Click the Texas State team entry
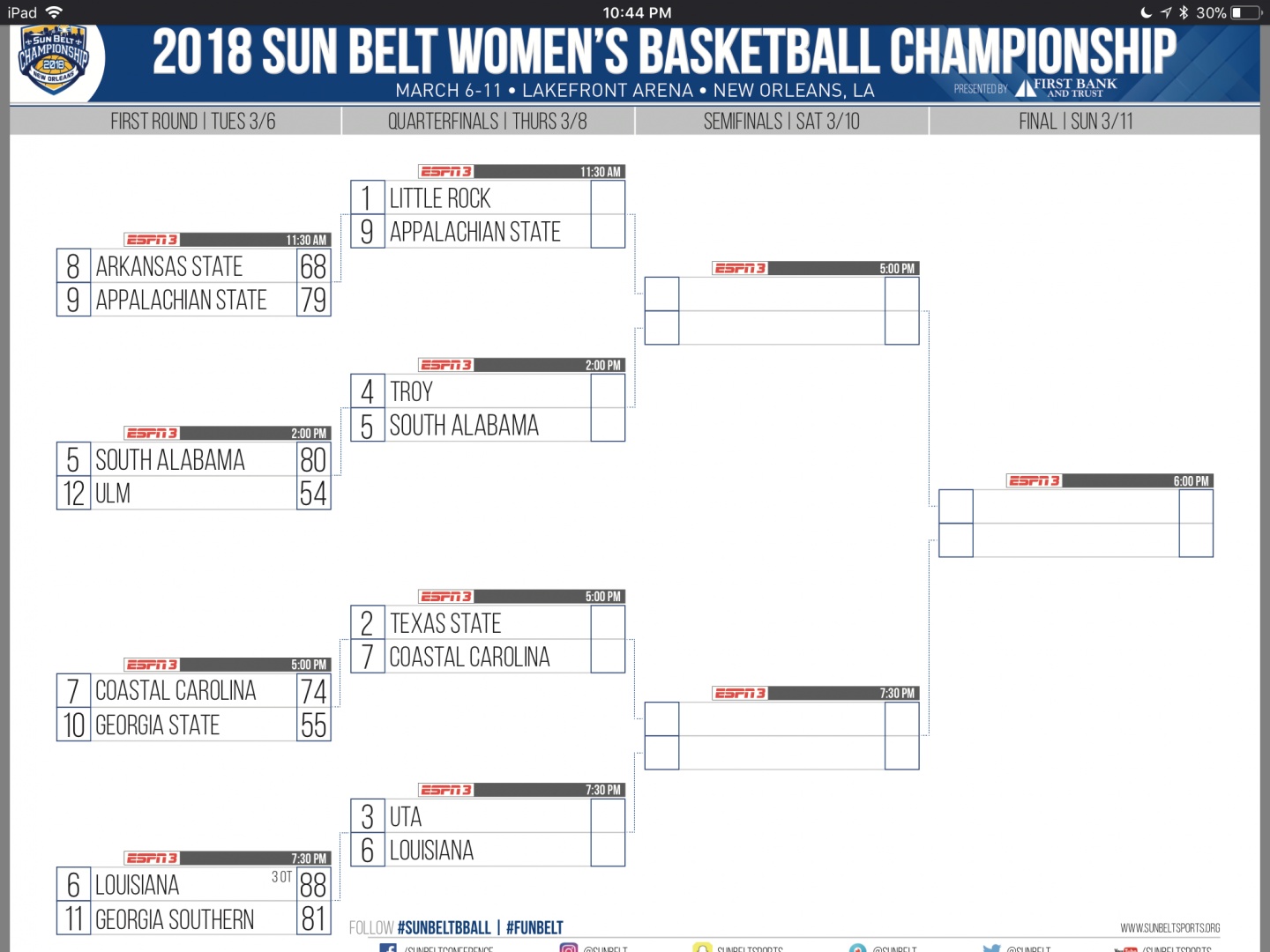This screenshot has height=952, width=1270. click(445, 623)
